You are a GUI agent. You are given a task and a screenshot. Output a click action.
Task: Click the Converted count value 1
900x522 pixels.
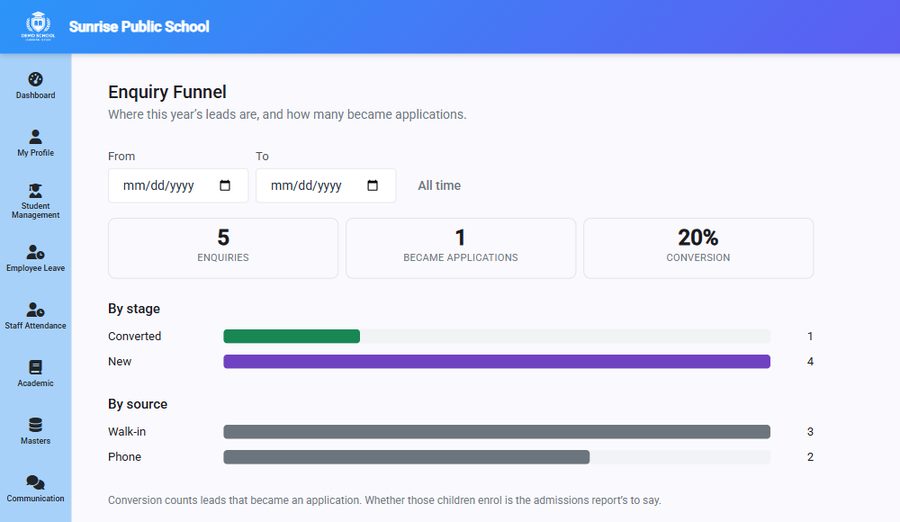(x=810, y=336)
